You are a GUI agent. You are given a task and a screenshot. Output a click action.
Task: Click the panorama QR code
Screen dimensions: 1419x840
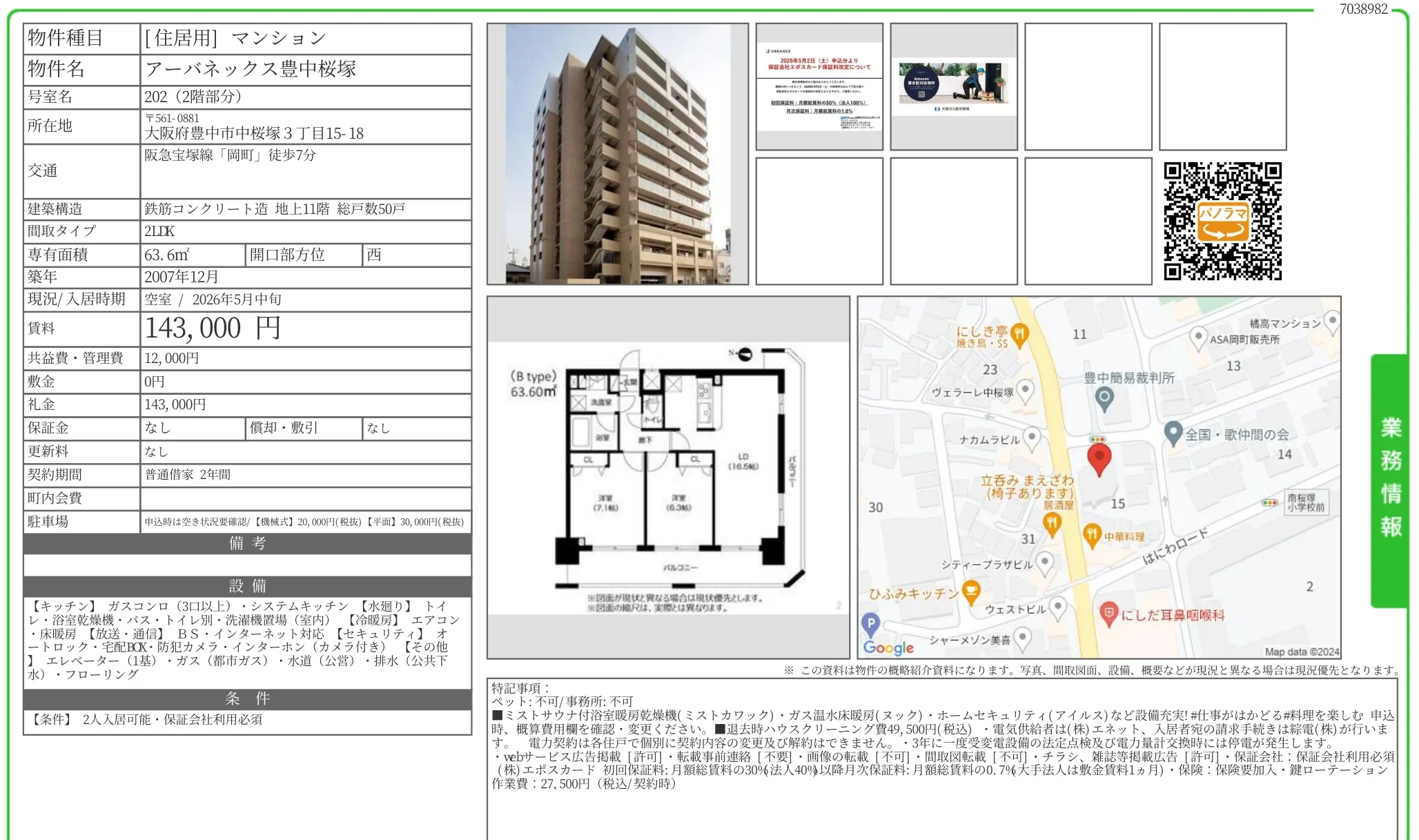pyautogui.click(x=1222, y=222)
